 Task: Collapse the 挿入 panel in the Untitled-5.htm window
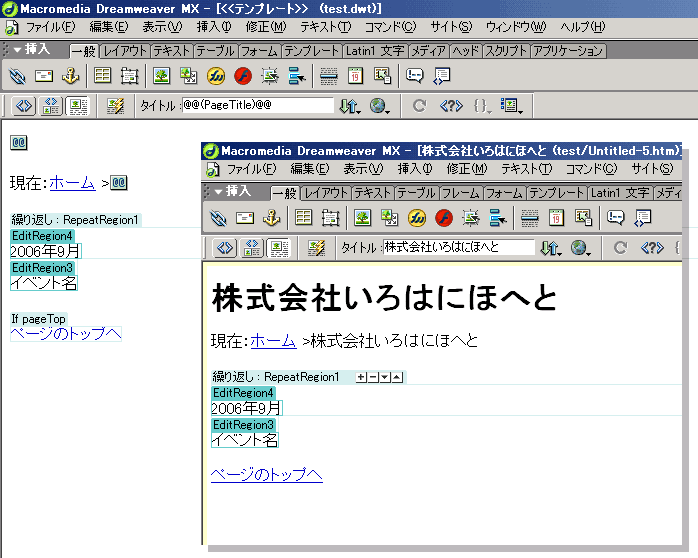click(219, 191)
